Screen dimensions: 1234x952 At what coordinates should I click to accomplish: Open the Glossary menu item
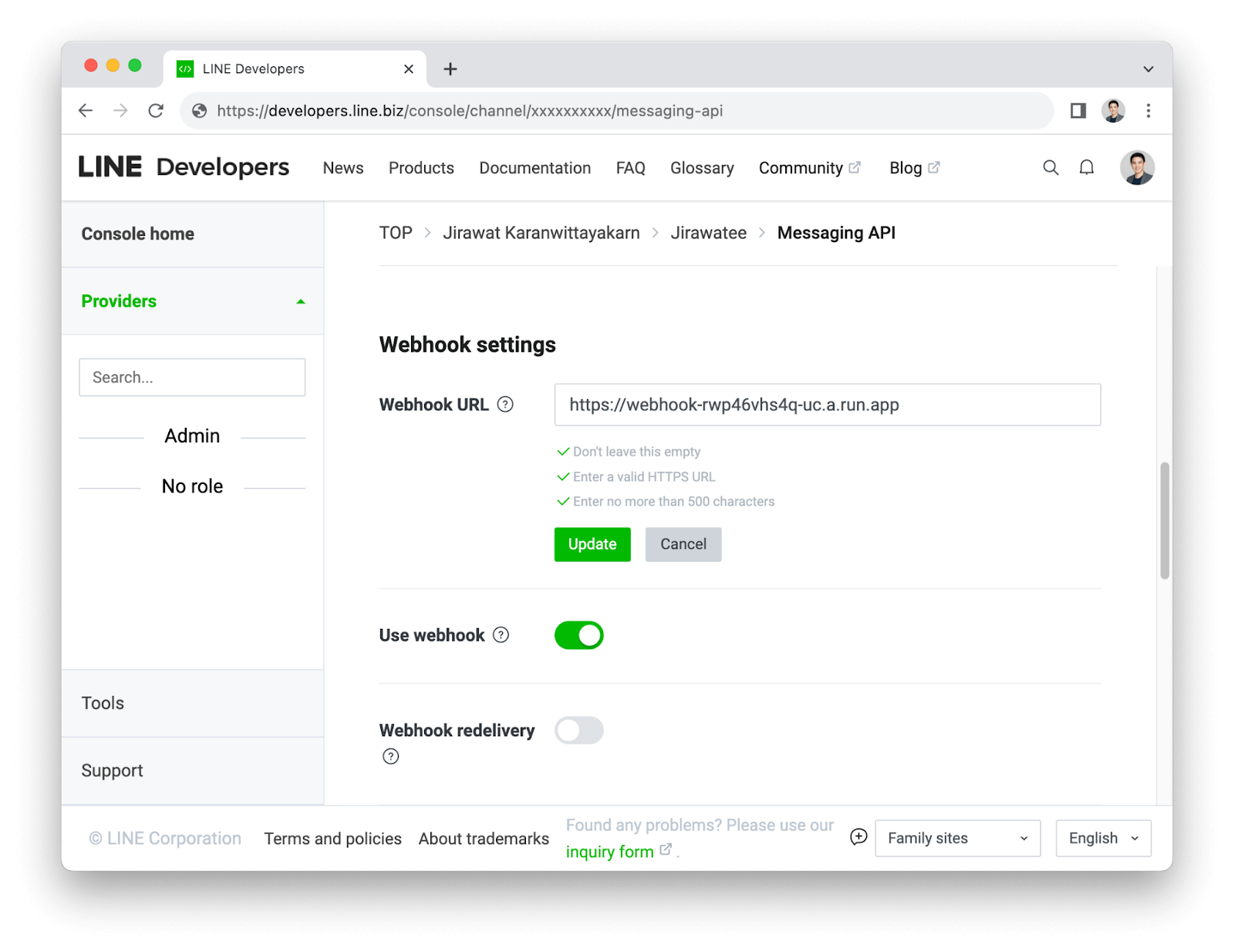(x=702, y=168)
